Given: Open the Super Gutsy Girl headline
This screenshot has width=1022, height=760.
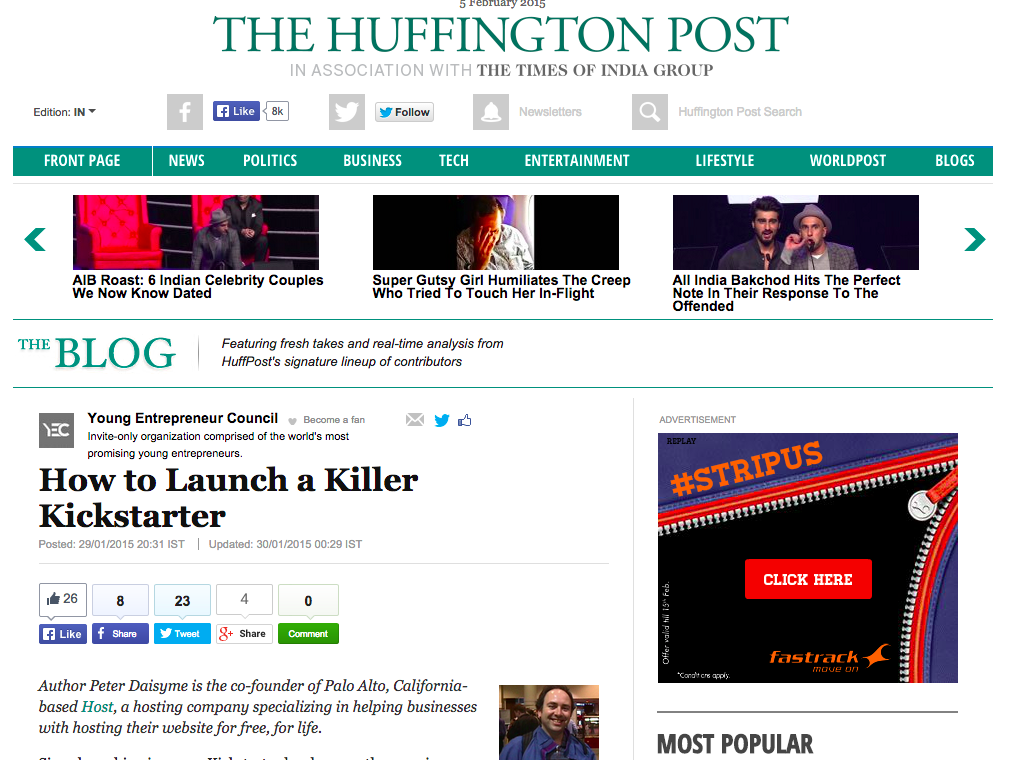Looking at the screenshot, I should pos(501,287).
